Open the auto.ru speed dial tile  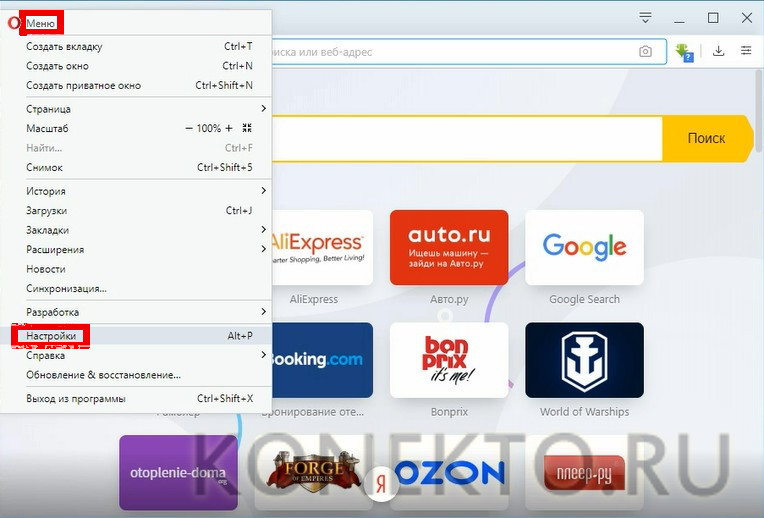pos(449,248)
